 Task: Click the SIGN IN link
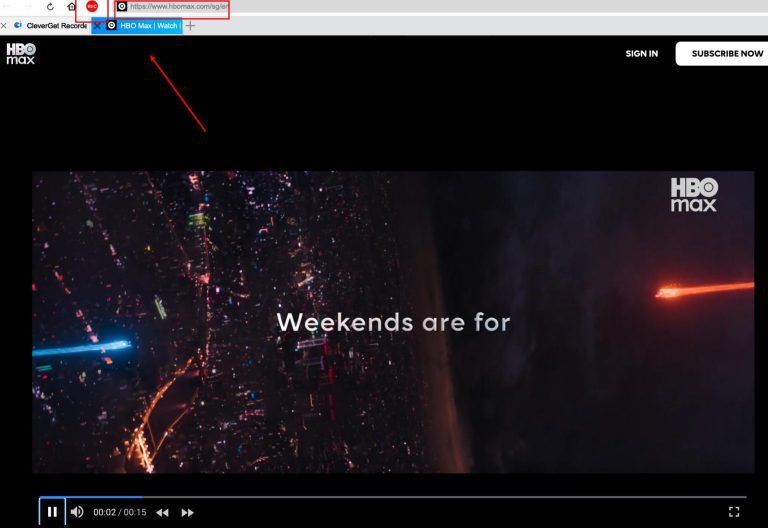tap(641, 54)
